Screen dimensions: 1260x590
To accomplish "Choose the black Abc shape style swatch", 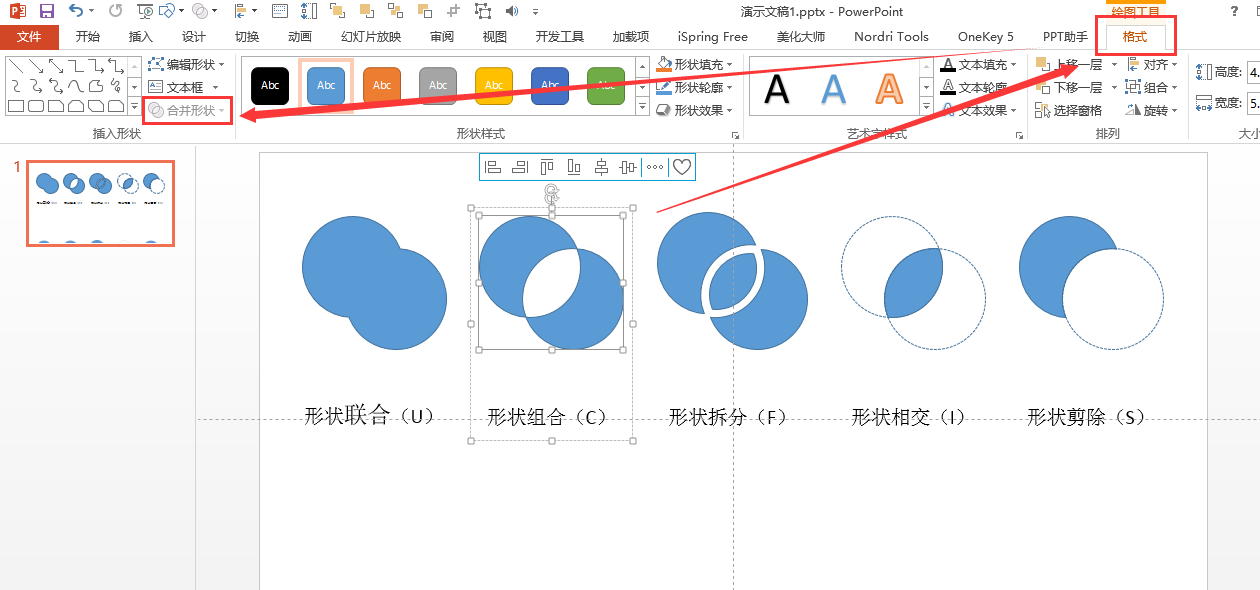I will coord(270,86).
